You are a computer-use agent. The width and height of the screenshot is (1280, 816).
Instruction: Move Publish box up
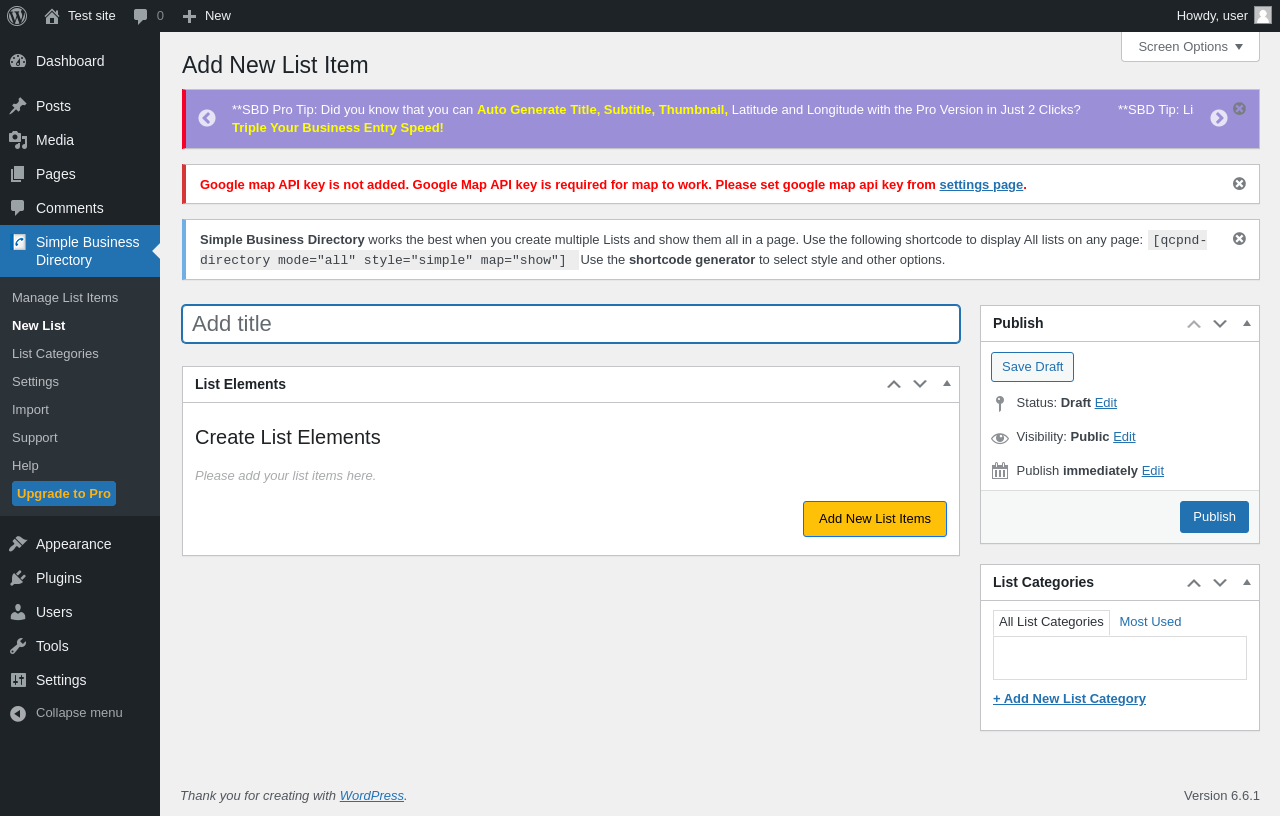click(x=1194, y=323)
